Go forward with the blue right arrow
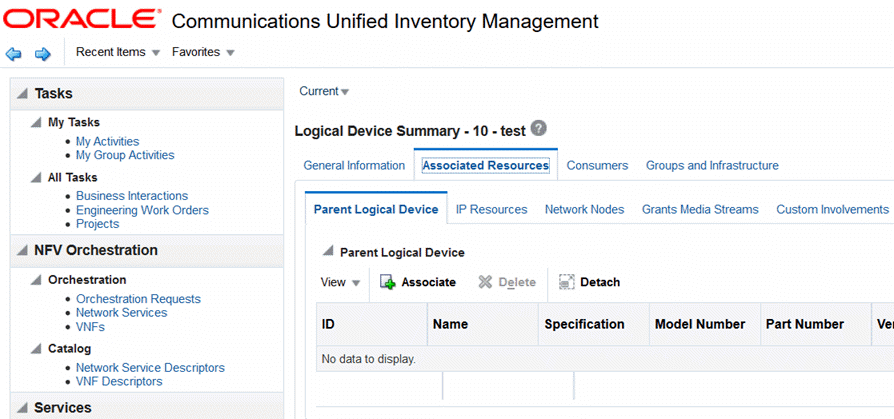Screen dimensions: 894x419 43,54
